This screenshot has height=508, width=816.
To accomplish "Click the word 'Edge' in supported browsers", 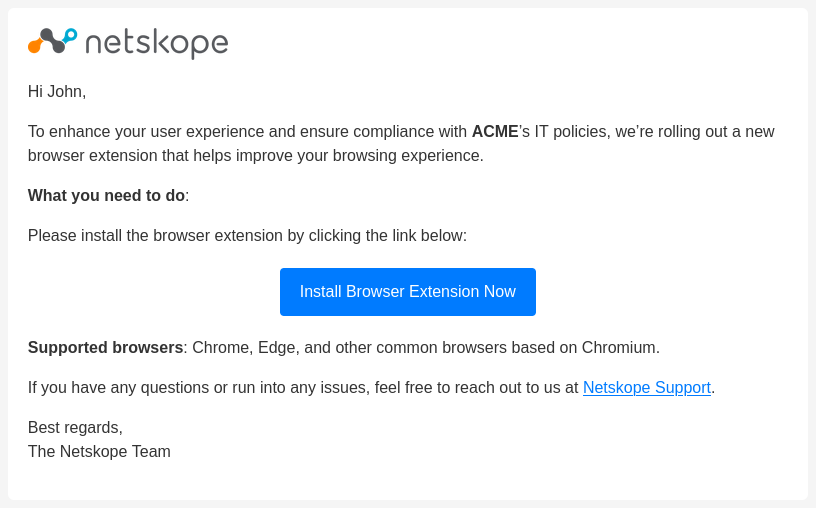I will click(277, 348).
